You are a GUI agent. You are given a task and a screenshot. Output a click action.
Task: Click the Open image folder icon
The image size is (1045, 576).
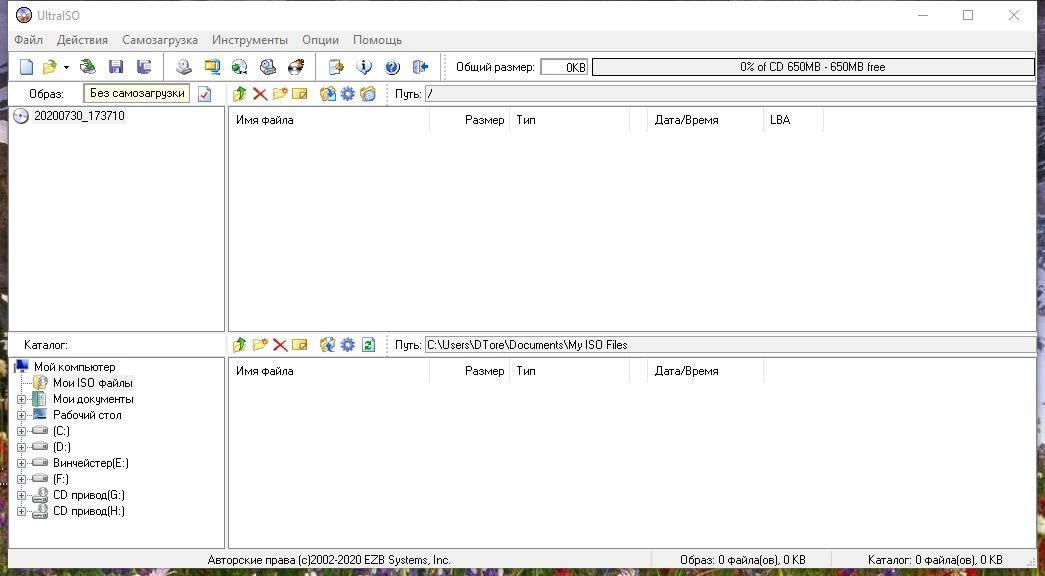tap(49, 67)
